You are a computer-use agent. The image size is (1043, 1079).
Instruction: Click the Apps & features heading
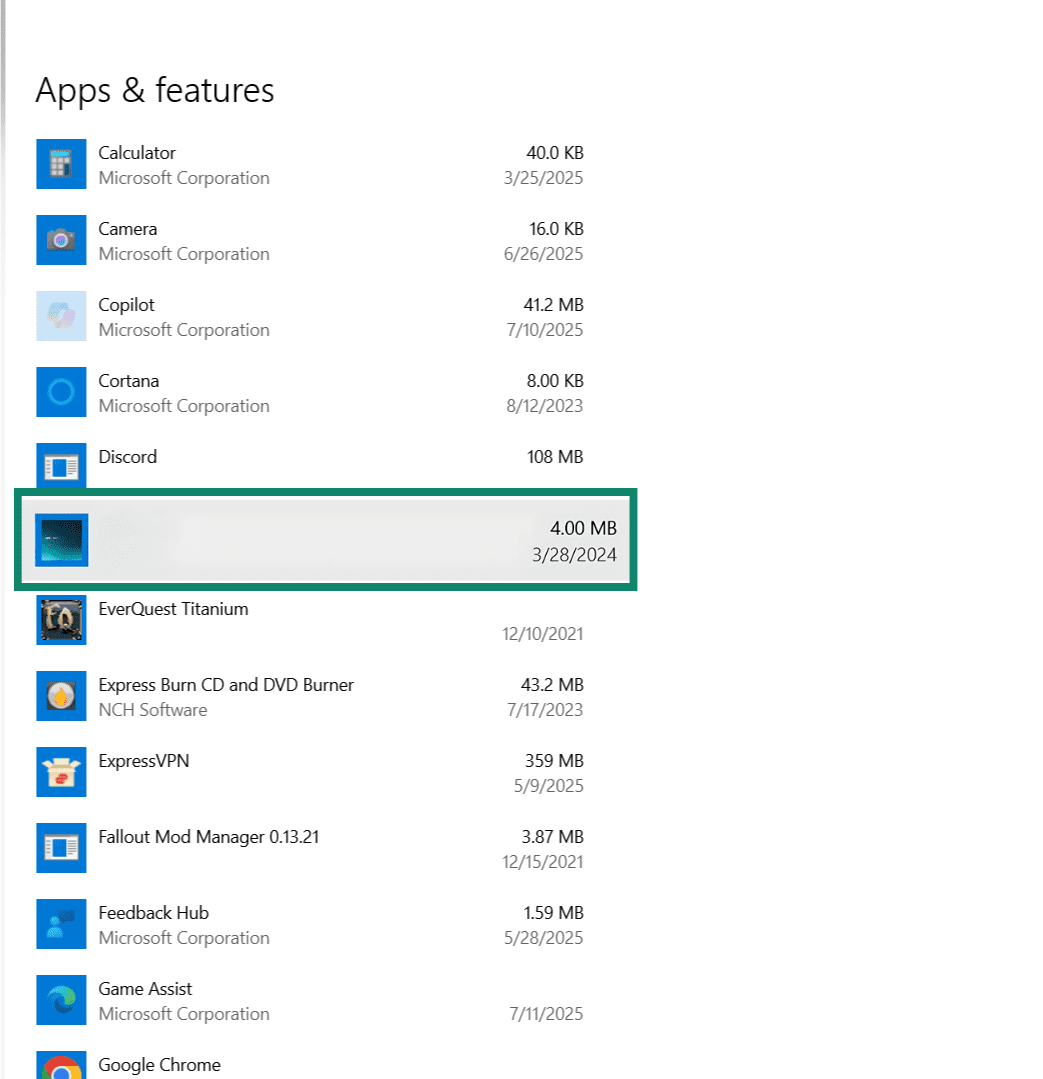coord(155,91)
